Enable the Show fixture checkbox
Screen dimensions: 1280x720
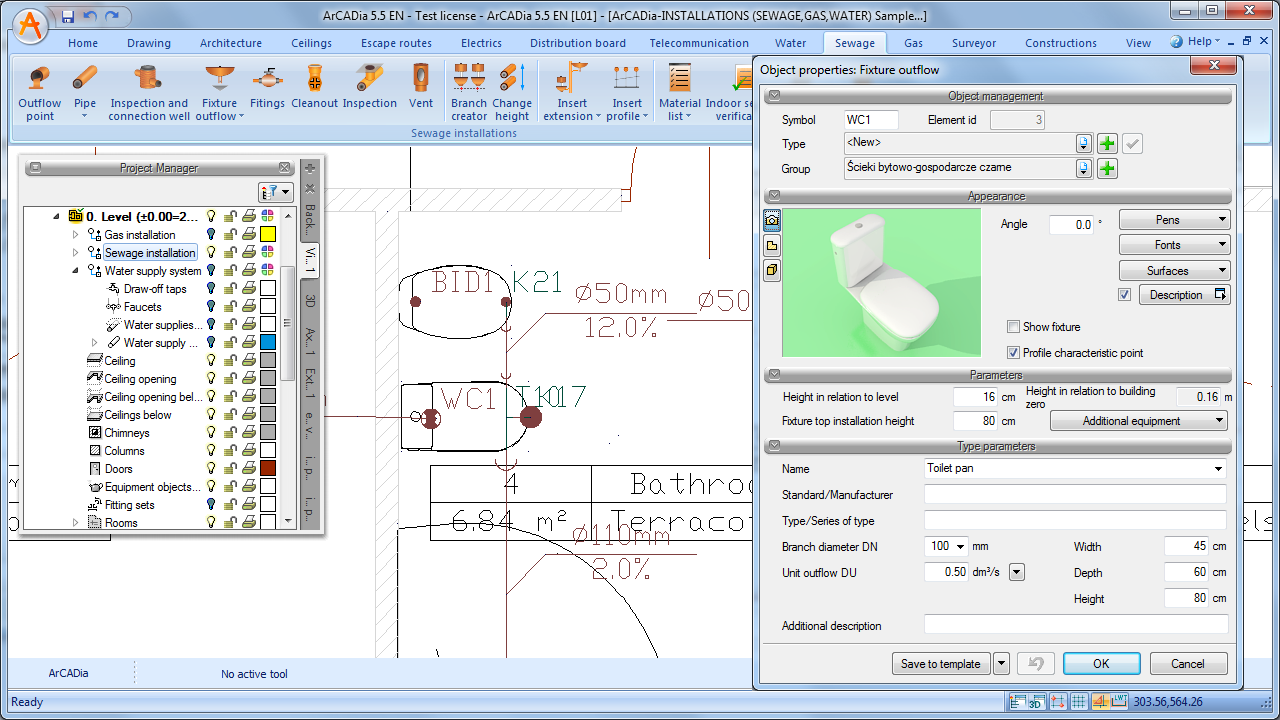(x=1014, y=327)
